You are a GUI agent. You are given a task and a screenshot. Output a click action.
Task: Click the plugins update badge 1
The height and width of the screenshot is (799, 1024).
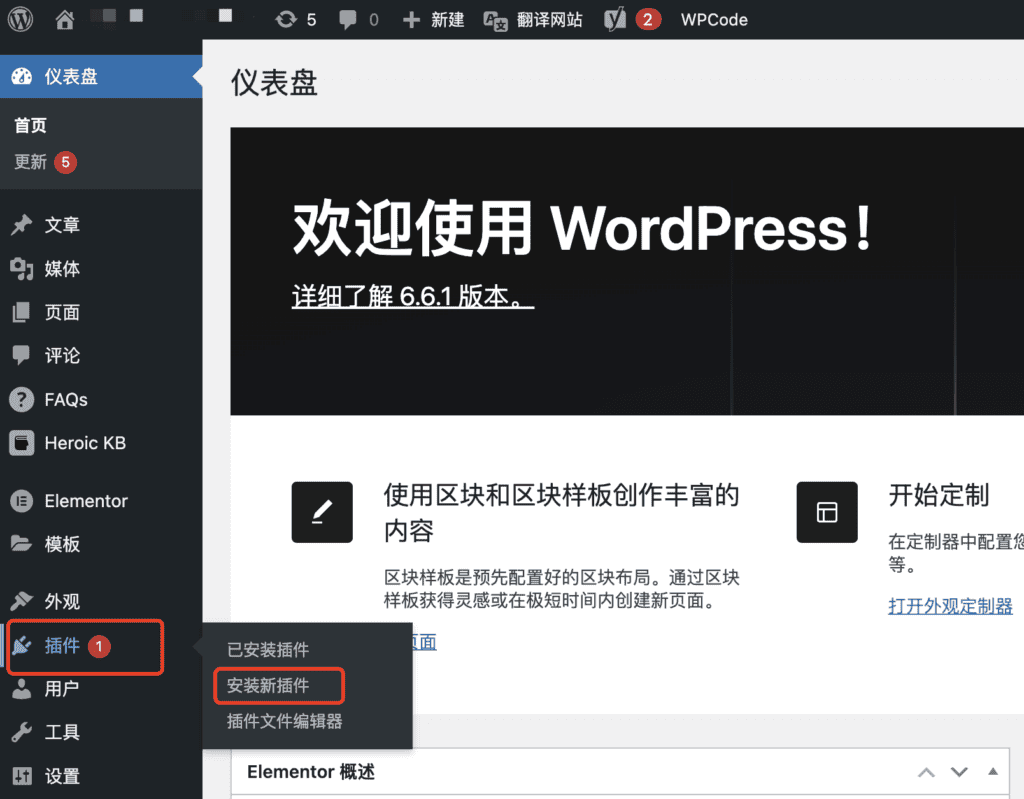point(99,646)
